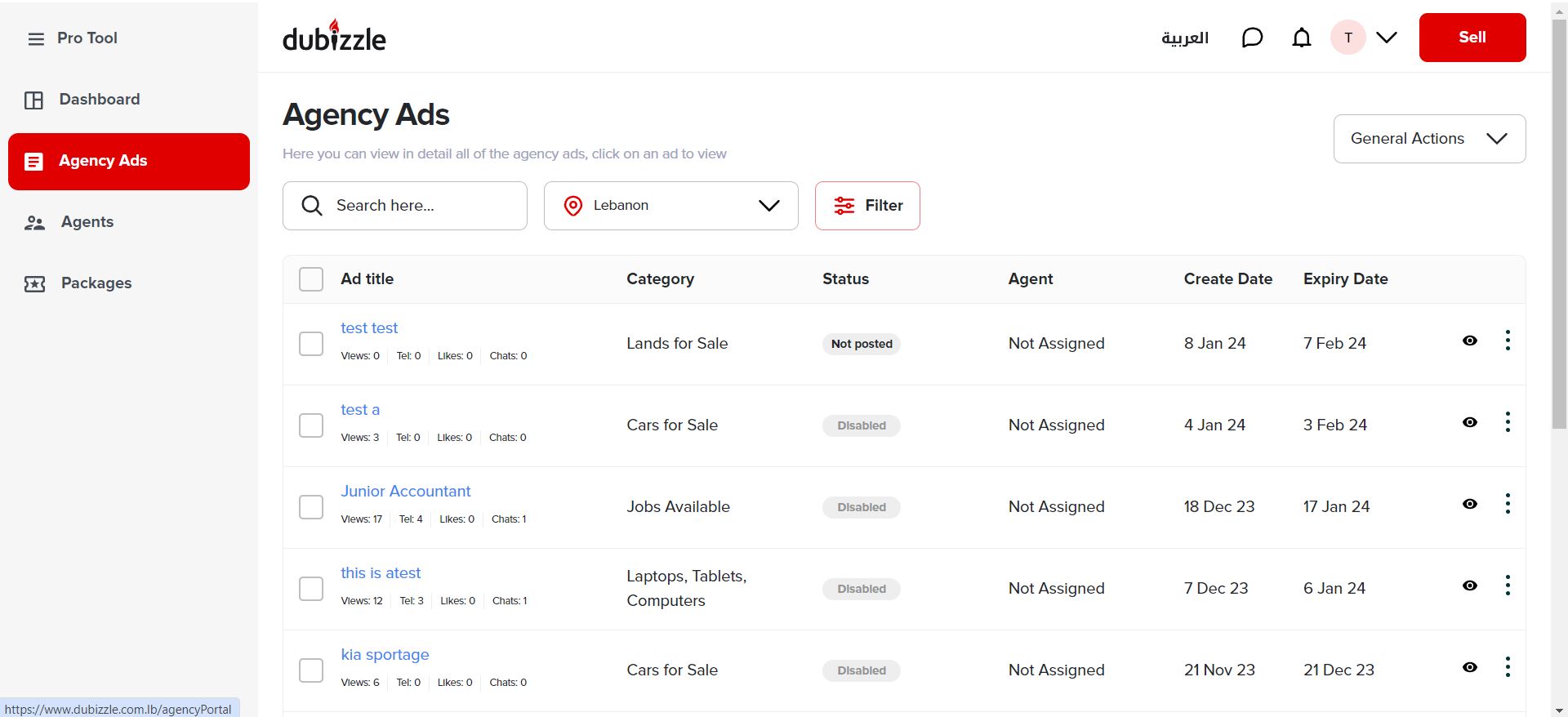Click the 18 Dec 23 create date
1568x717 pixels.
tap(1219, 507)
